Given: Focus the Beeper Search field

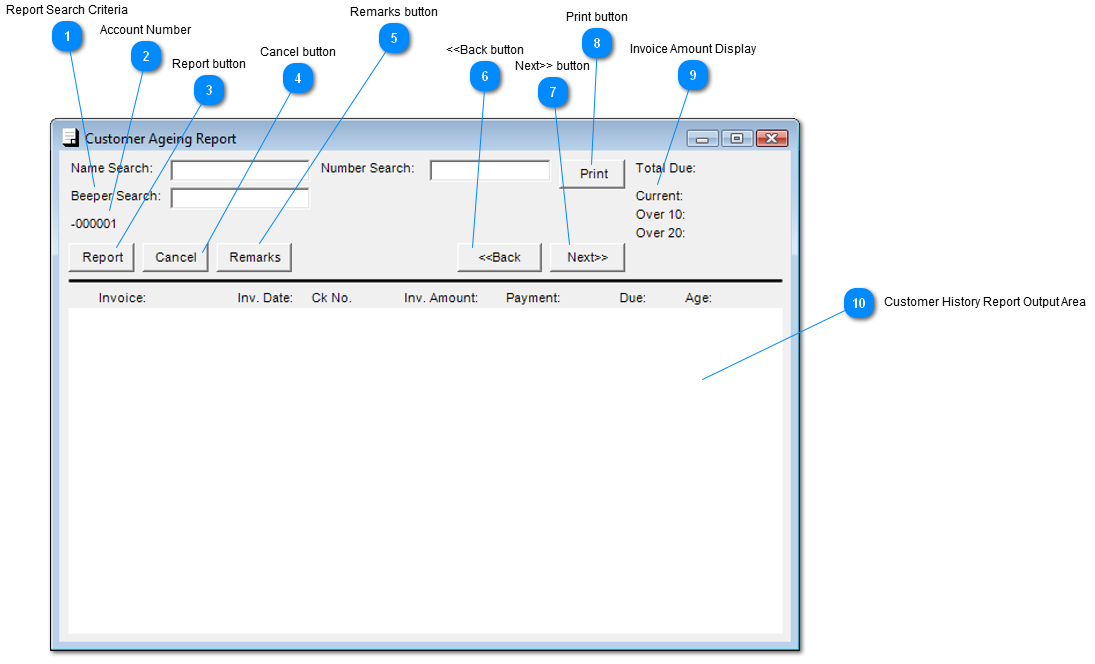Looking at the screenshot, I should (240, 198).
